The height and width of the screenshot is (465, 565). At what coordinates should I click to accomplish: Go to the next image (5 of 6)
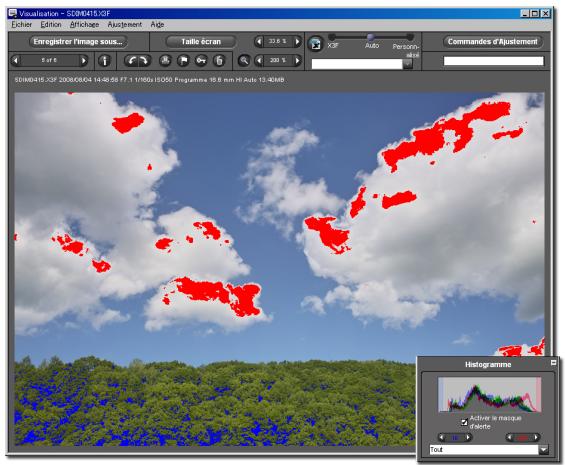point(84,61)
